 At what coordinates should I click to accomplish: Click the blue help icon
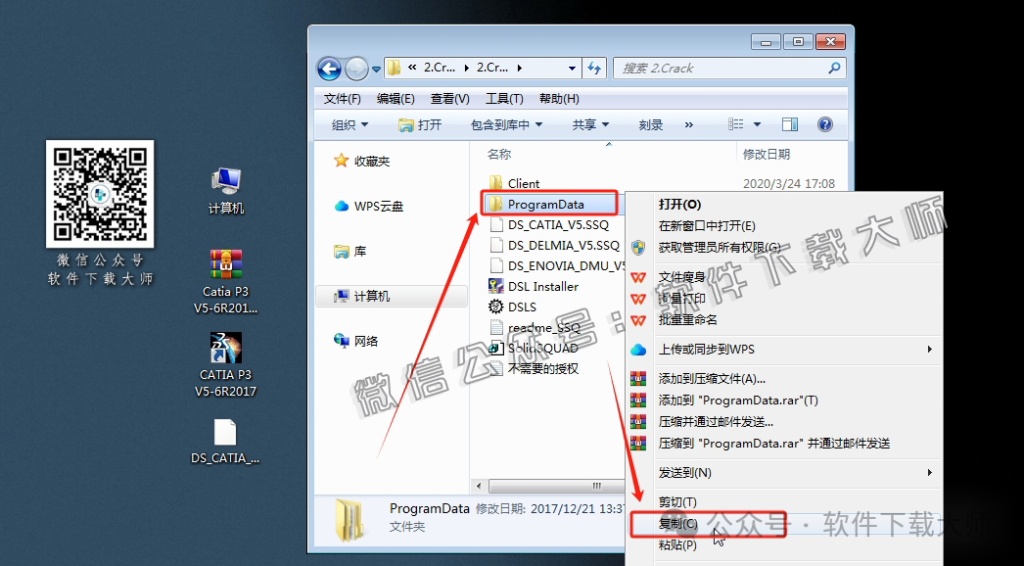[x=825, y=124]
